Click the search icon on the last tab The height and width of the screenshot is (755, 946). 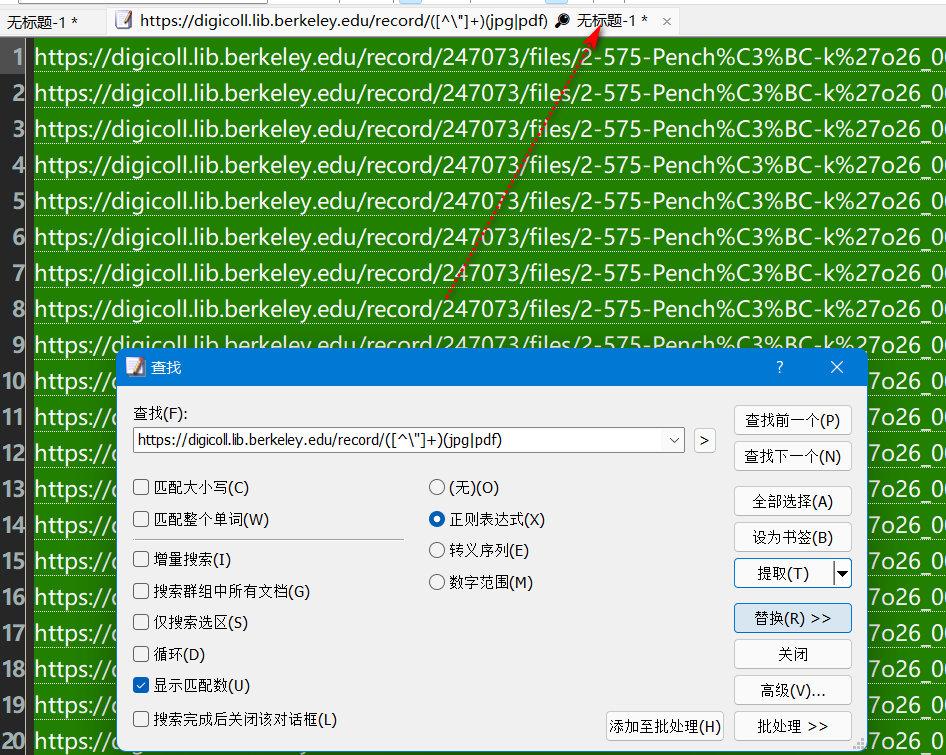(x=562, y=20)
